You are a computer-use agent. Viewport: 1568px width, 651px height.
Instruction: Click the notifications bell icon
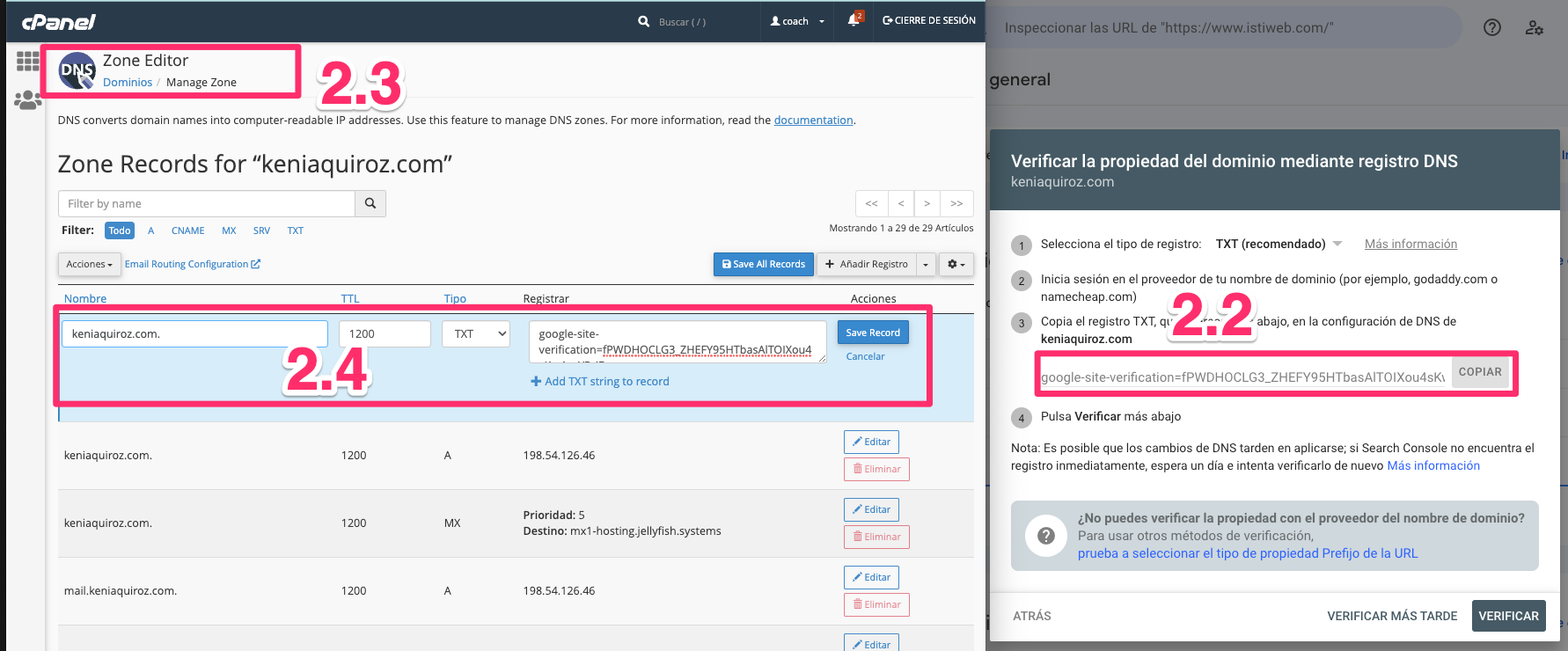pos(854,20)
